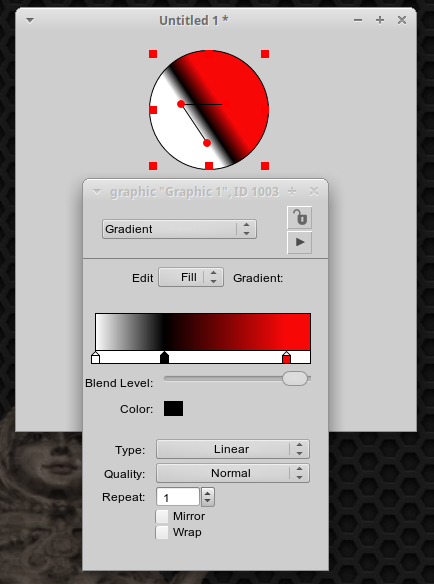Click the gradient start handle on circle
434x584 pixels.
point(181,104)
